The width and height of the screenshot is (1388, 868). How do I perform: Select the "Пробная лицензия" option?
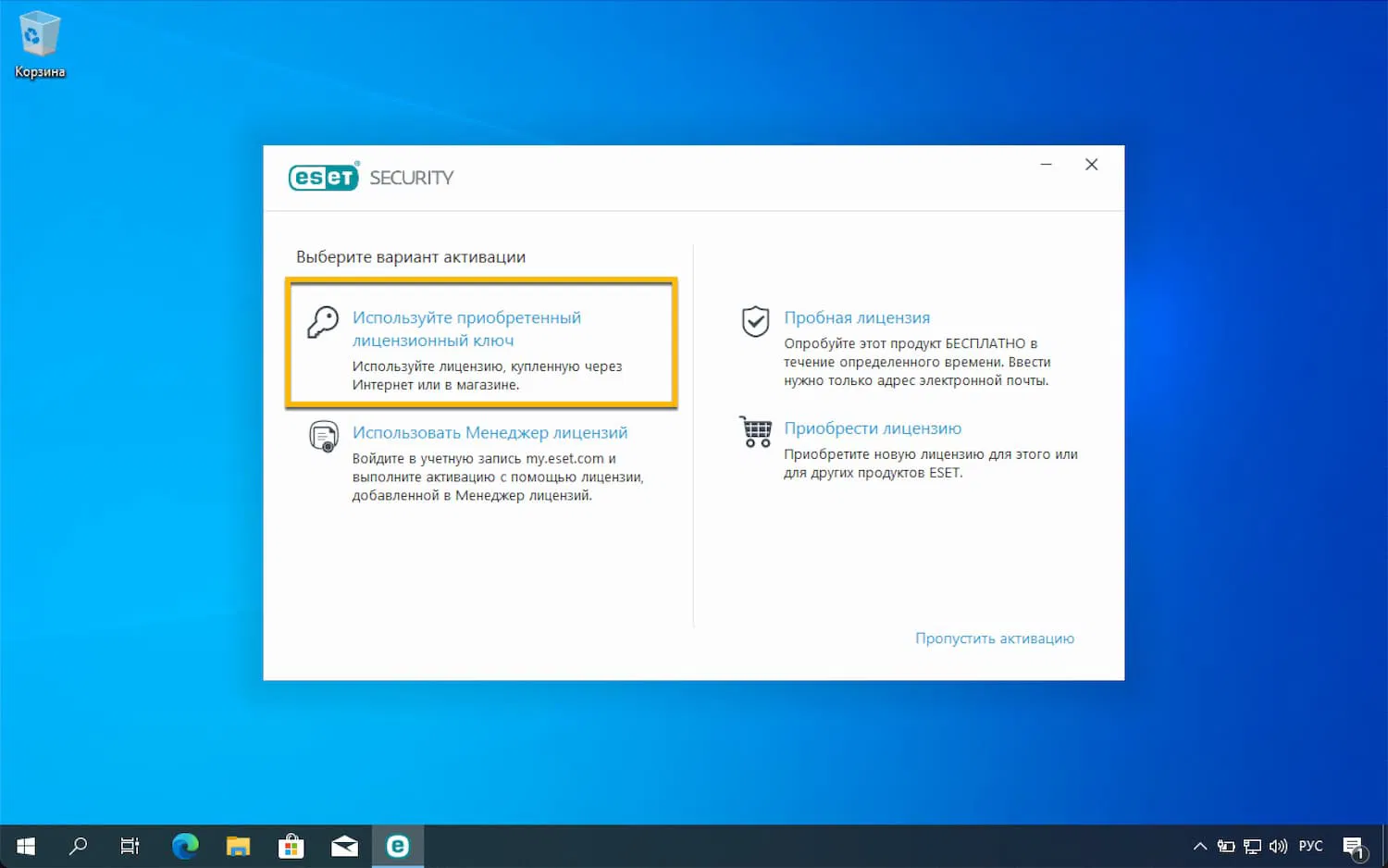[x=857, y=317]
